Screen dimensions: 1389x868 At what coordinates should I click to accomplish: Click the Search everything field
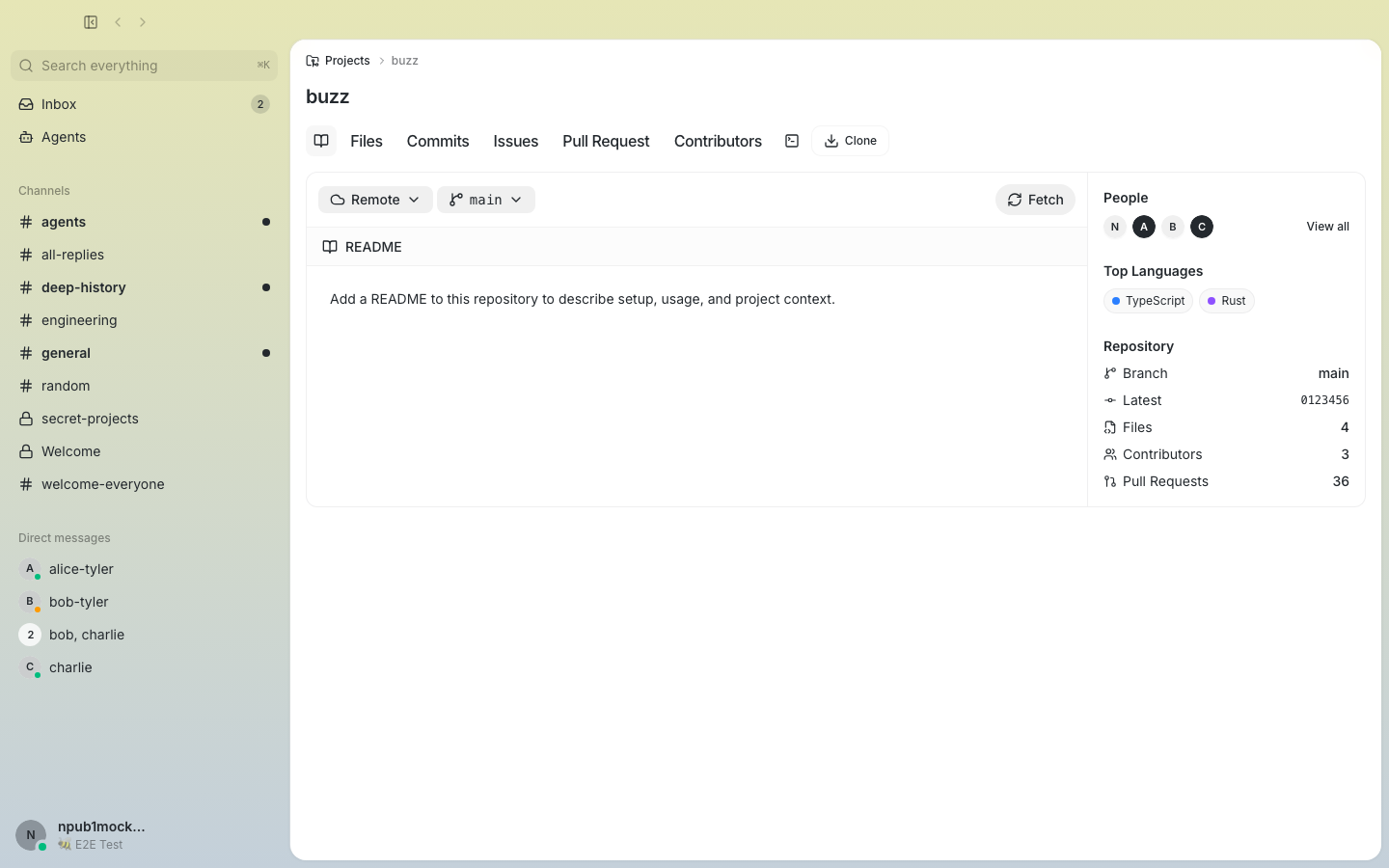click(x=144, y=66)
